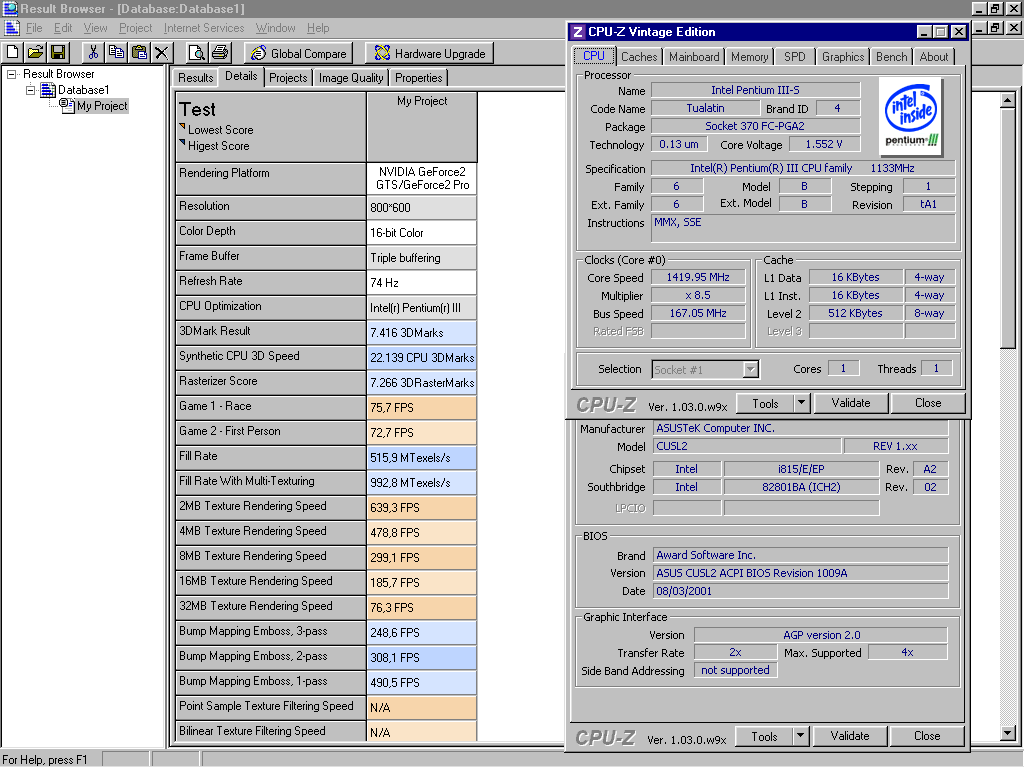This screenshot has width=1024, height=768.
Task: Open Print Preview from the toolbar
Action: [x=197, y=53]
